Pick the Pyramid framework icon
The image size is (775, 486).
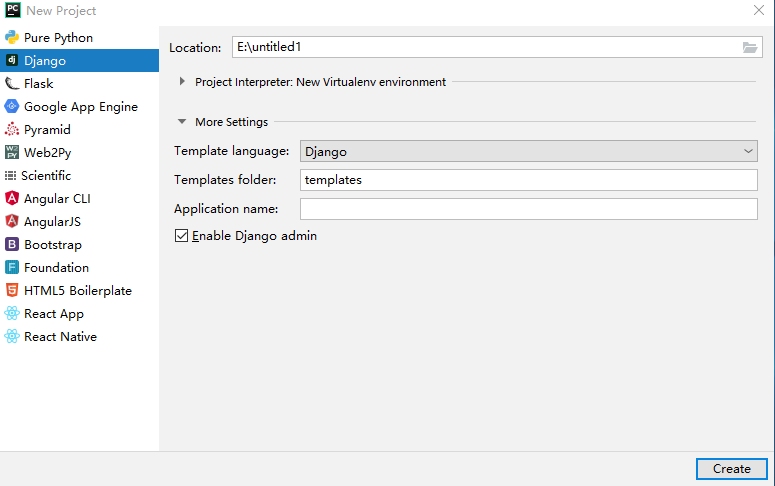point(12,130)
